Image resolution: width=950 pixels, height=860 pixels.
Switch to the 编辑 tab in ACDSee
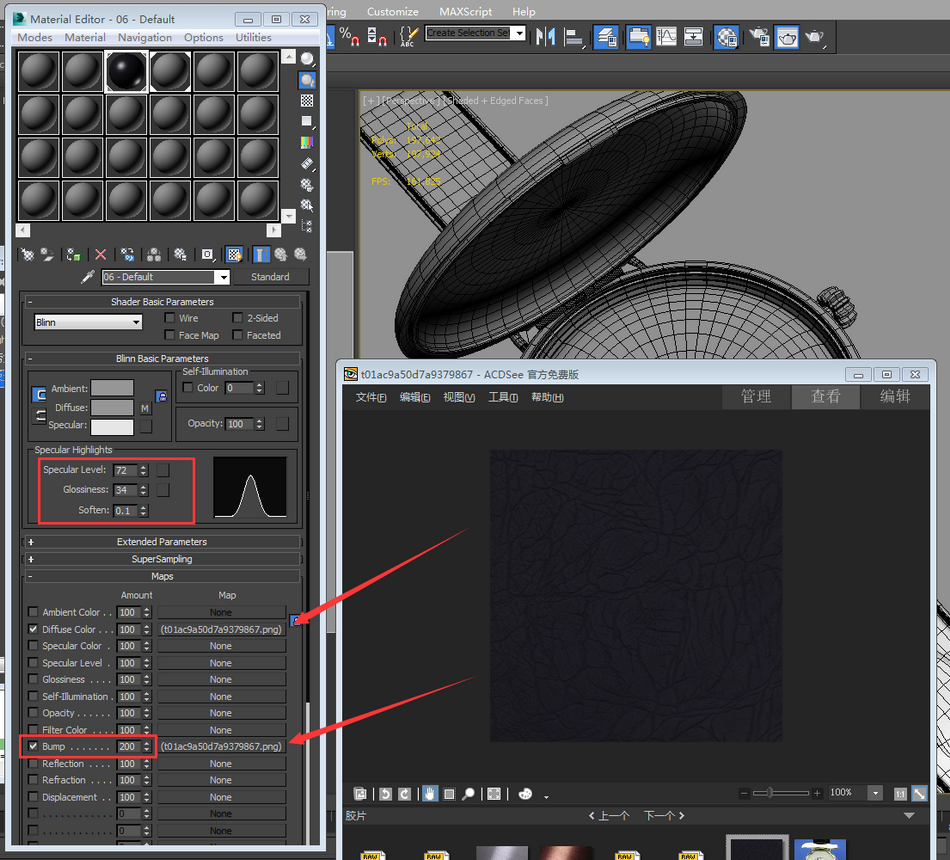(894, 396)
